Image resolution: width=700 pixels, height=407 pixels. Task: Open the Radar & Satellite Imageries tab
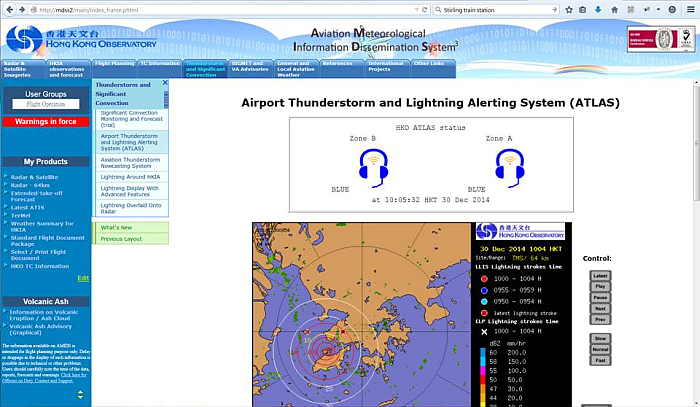coord(24,69)
